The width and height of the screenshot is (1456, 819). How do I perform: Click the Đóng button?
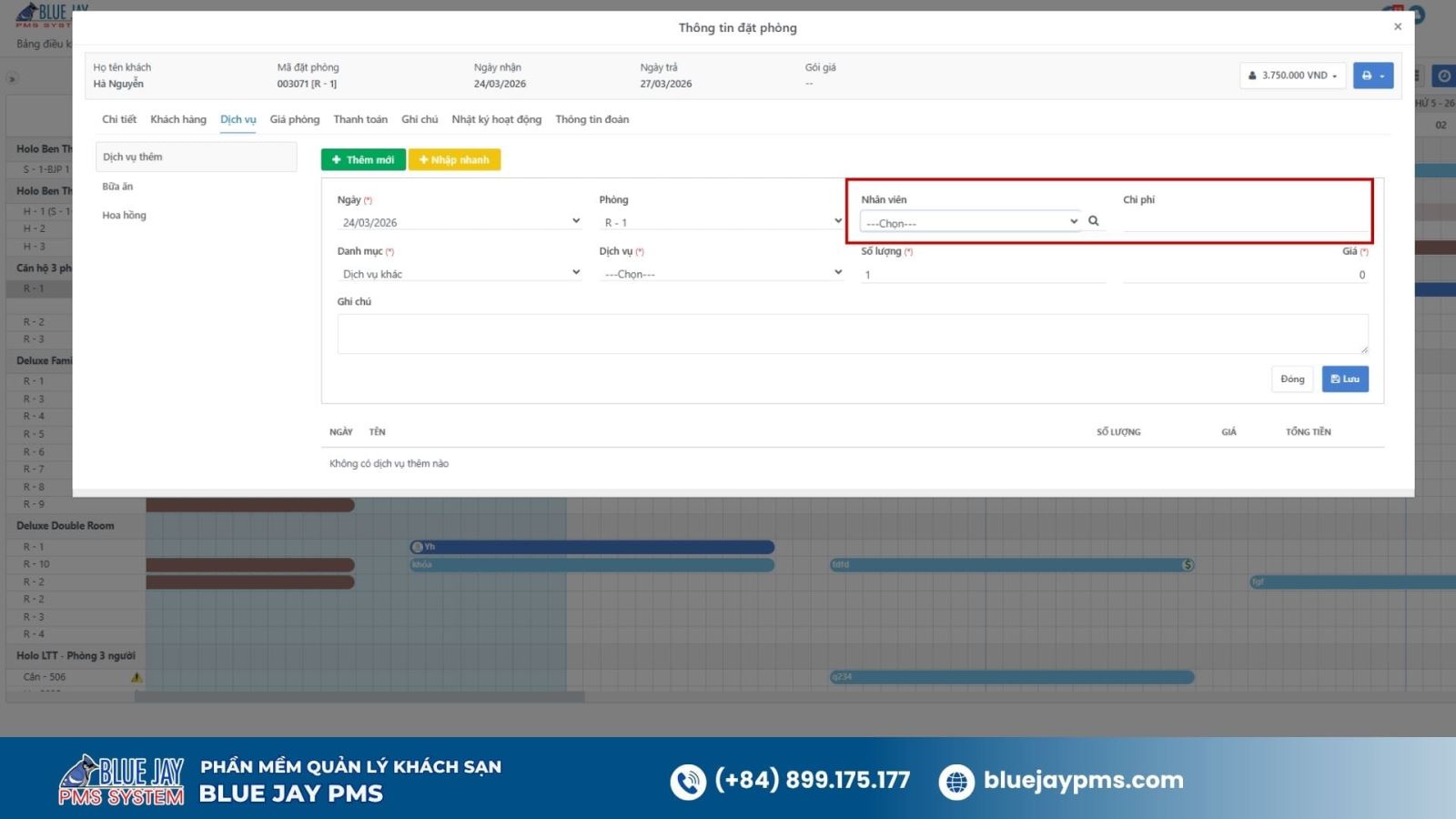pos(1292,379)
